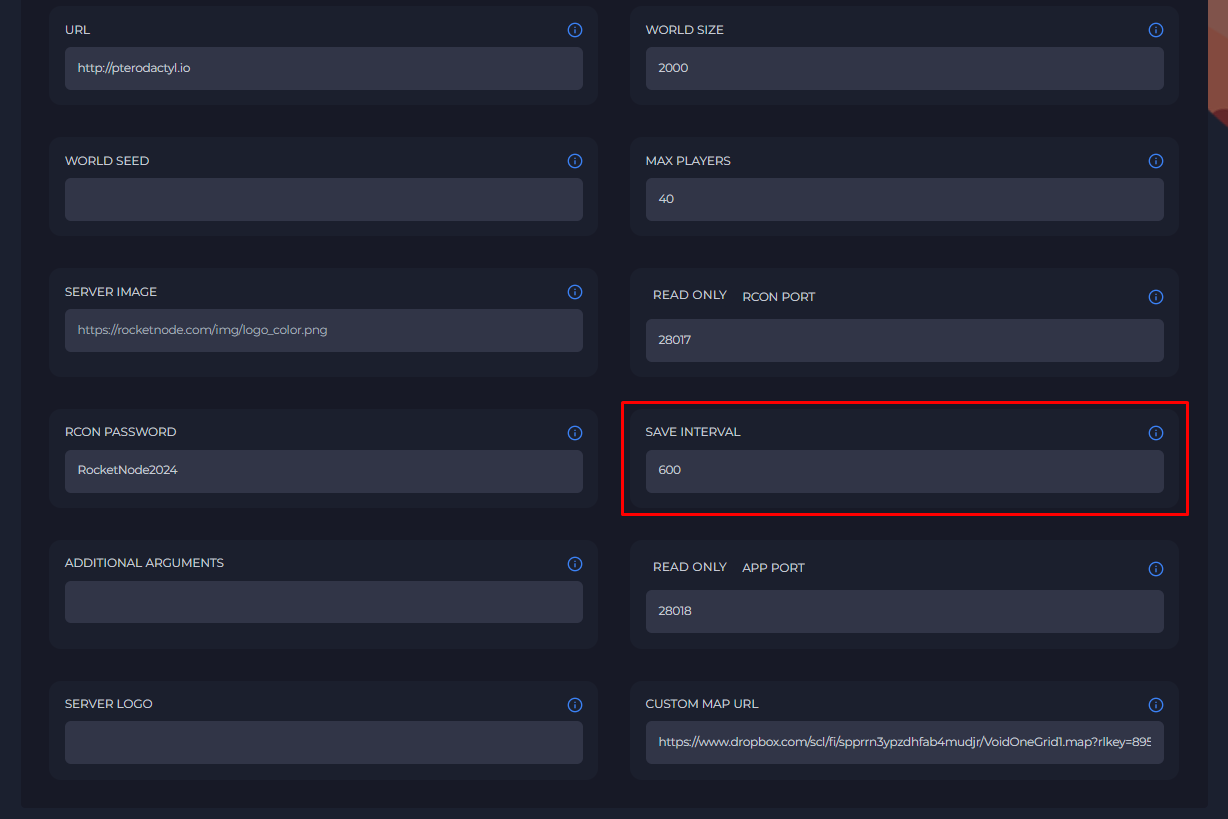Click the info icon beside World Size
Image resolution: width=1228 pixels, height=819 pixels.
[x=1156, y=30]
